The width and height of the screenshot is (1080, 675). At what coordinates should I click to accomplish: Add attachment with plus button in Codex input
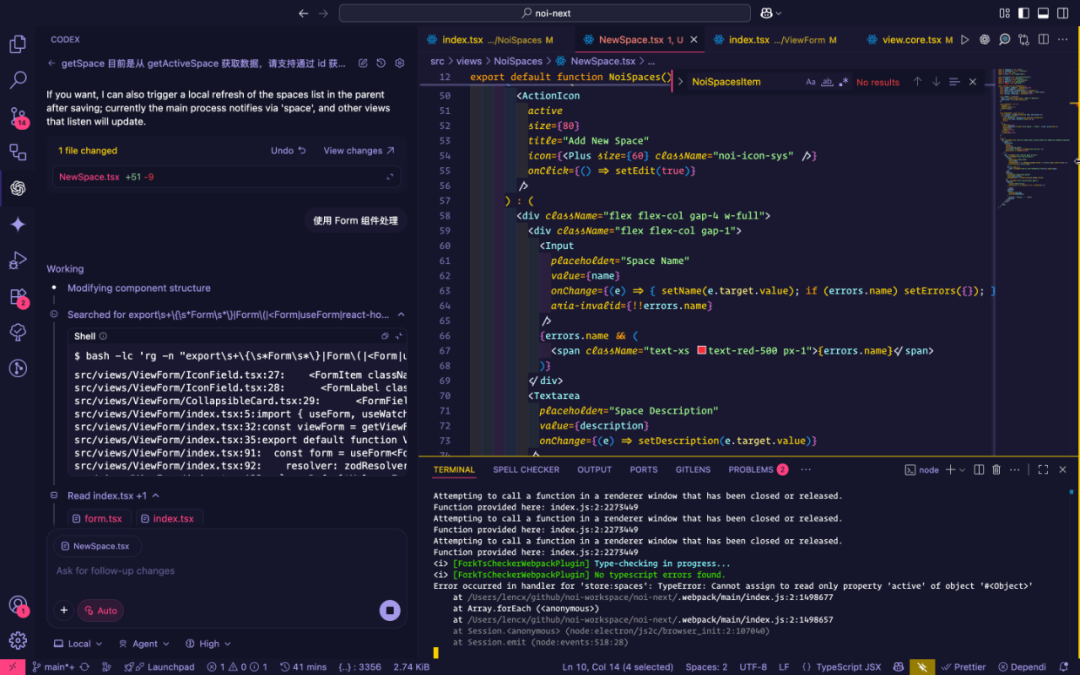pyautogui.click(x=64, y=610)
